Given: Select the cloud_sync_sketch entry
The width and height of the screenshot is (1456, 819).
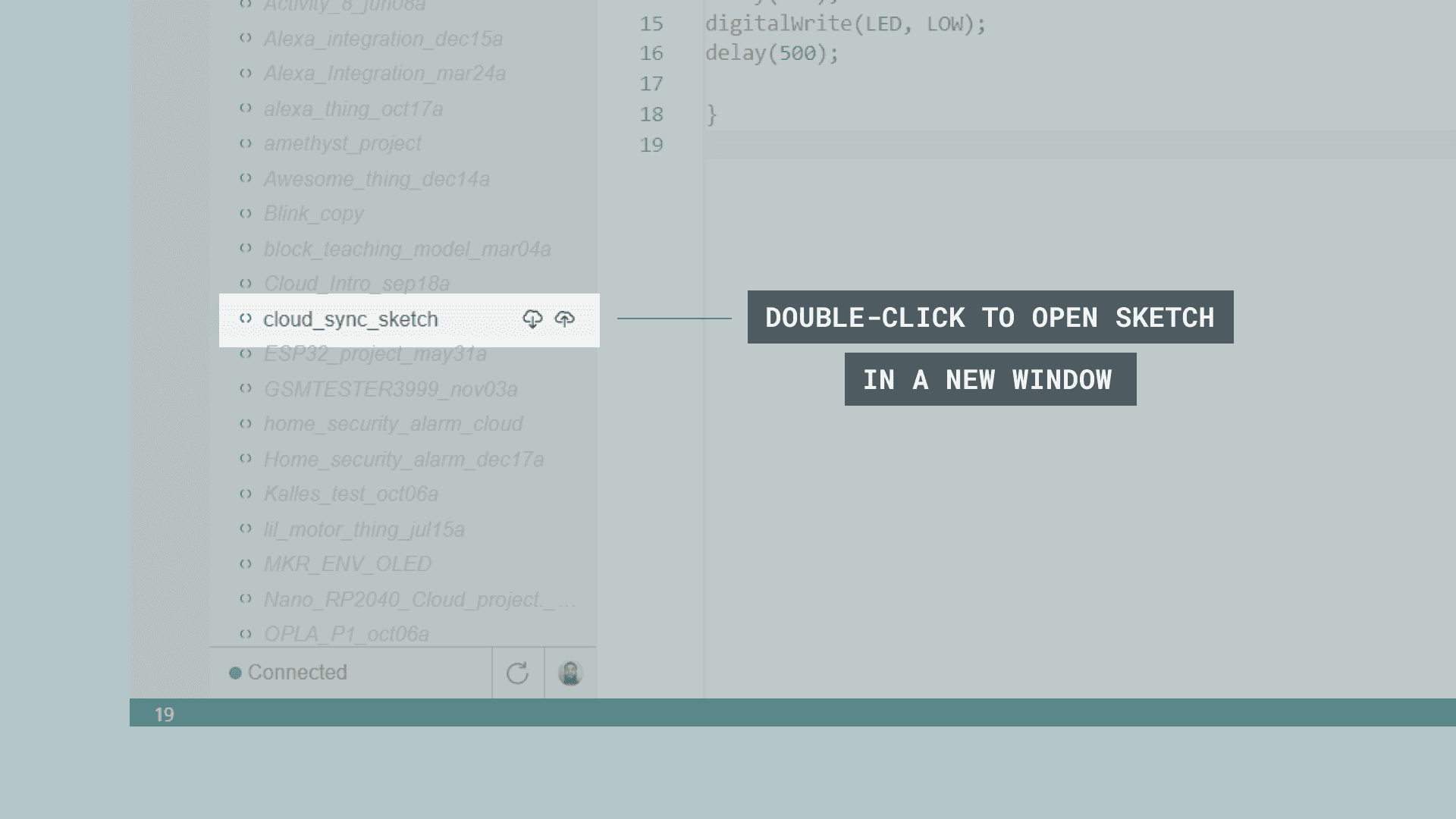Looking at the screenshot, I should pos(350,319).
